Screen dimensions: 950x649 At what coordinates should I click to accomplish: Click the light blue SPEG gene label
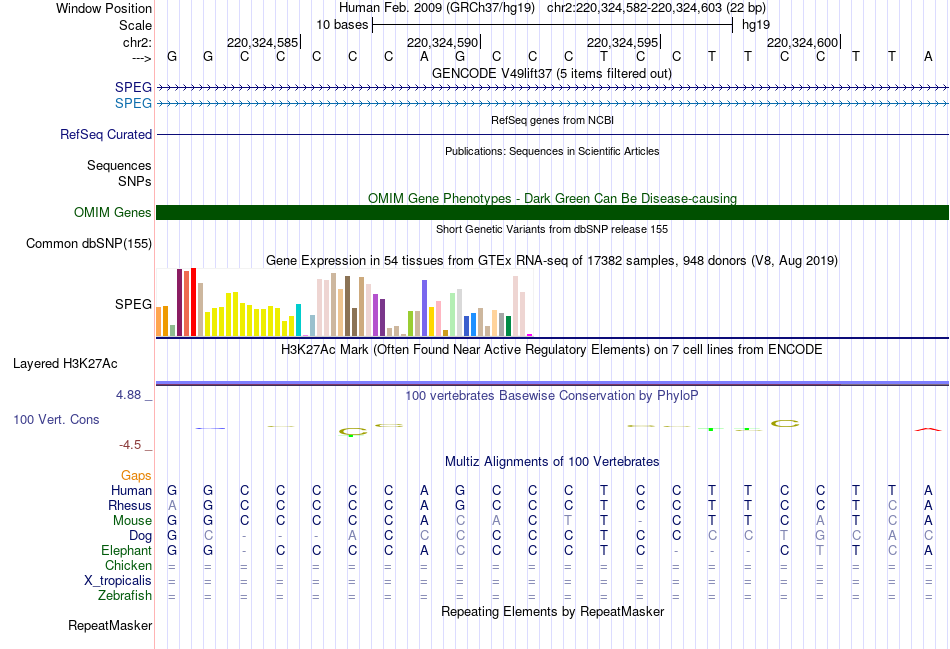[x=133, y=103]
